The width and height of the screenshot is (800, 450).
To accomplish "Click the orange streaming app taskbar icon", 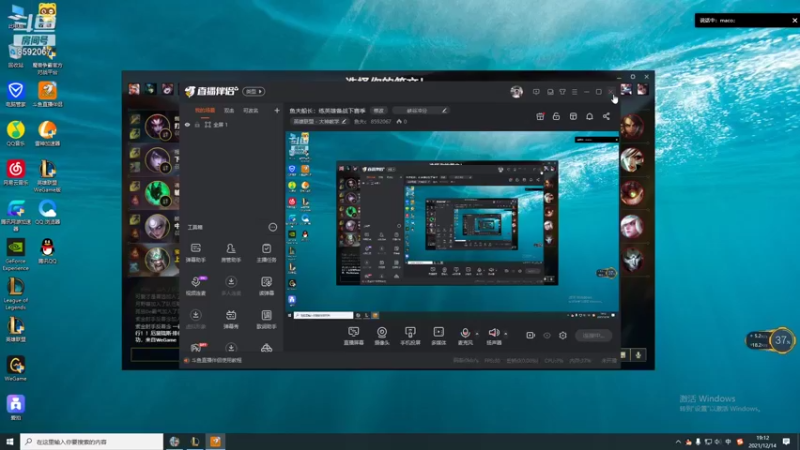I will pos(216,441).
